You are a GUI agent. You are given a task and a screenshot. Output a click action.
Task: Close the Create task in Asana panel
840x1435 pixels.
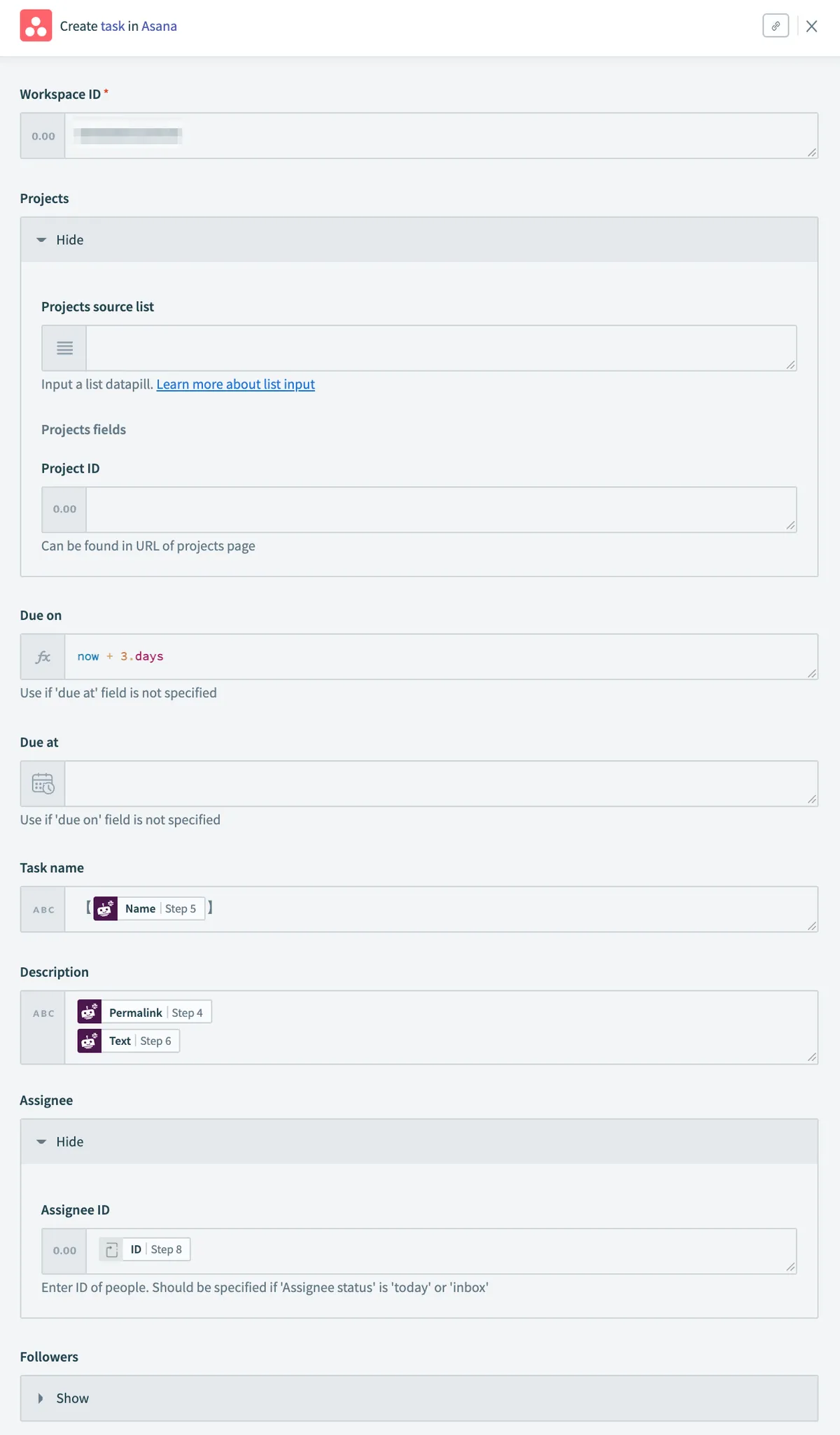tap(812, 26)
